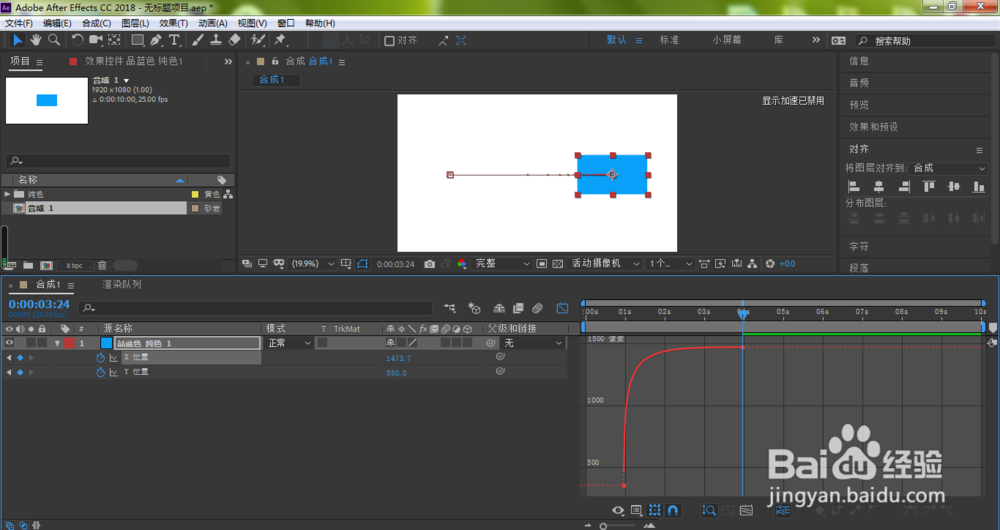Click layer 1 red label color
Screen dimensions: 1000x530
[69, 343]
